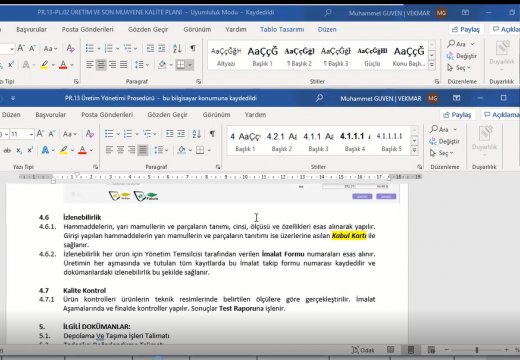Screen dimensions: 520x360
Task: Open Tablo Tasarımı tab in back window
Action: click(x=282, y=29)
